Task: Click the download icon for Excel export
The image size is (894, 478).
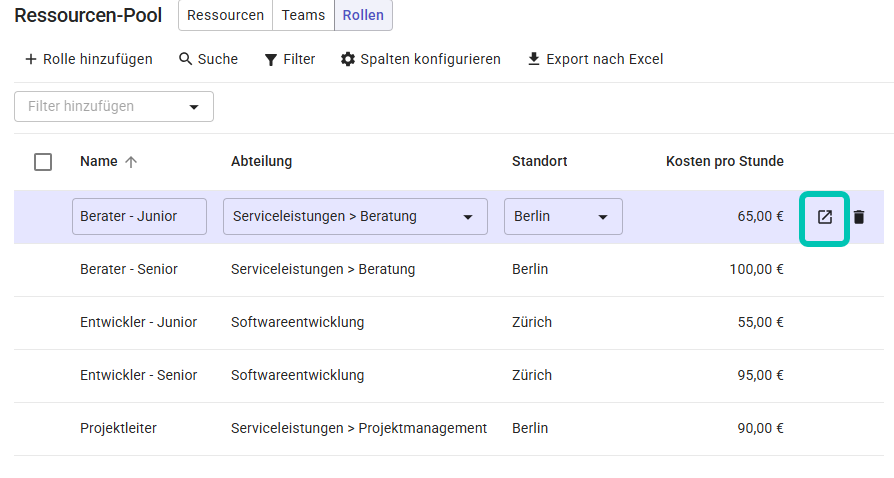Action: coord(534,59)
